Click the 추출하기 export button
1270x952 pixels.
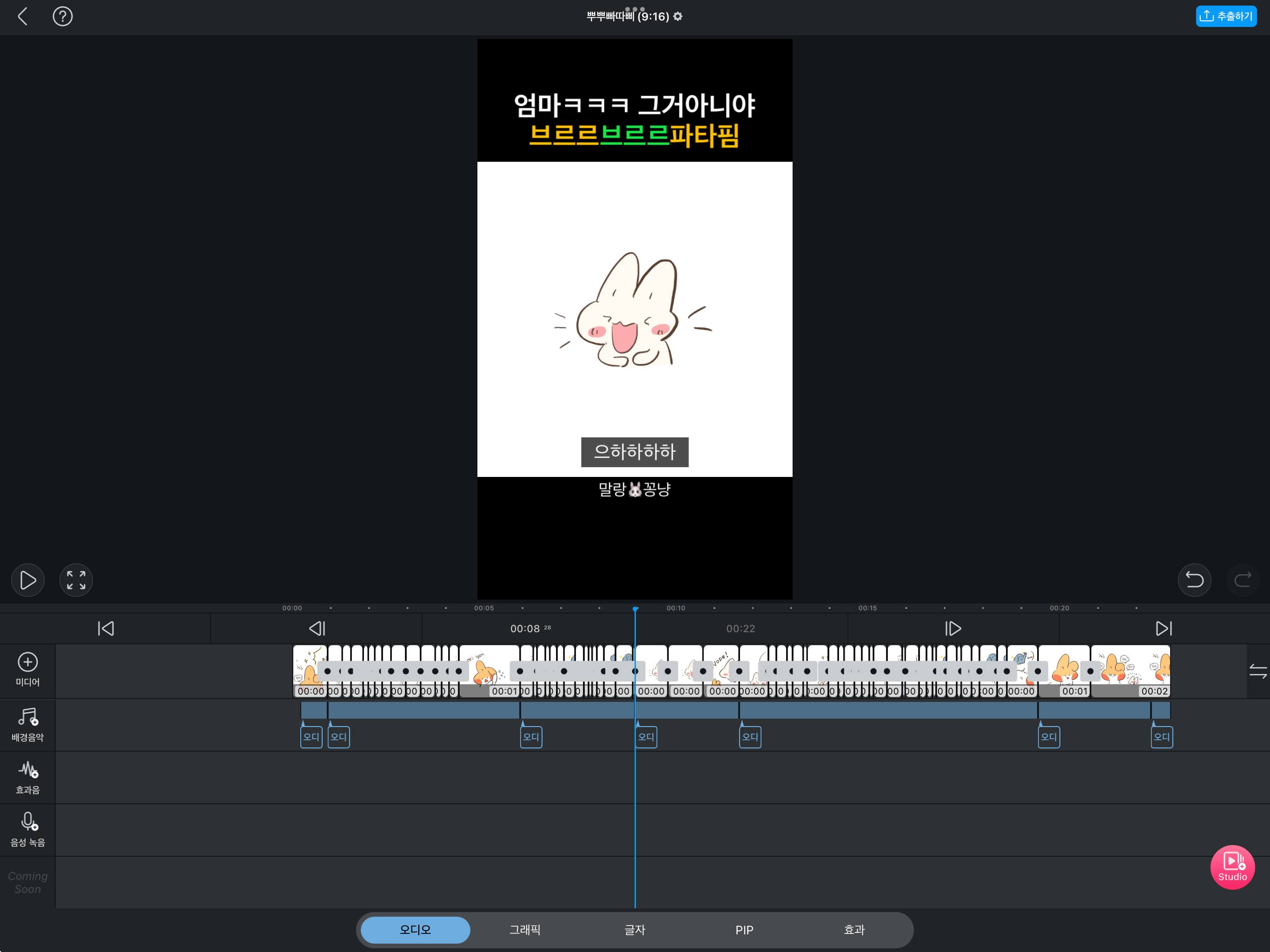click(1225, 16)
